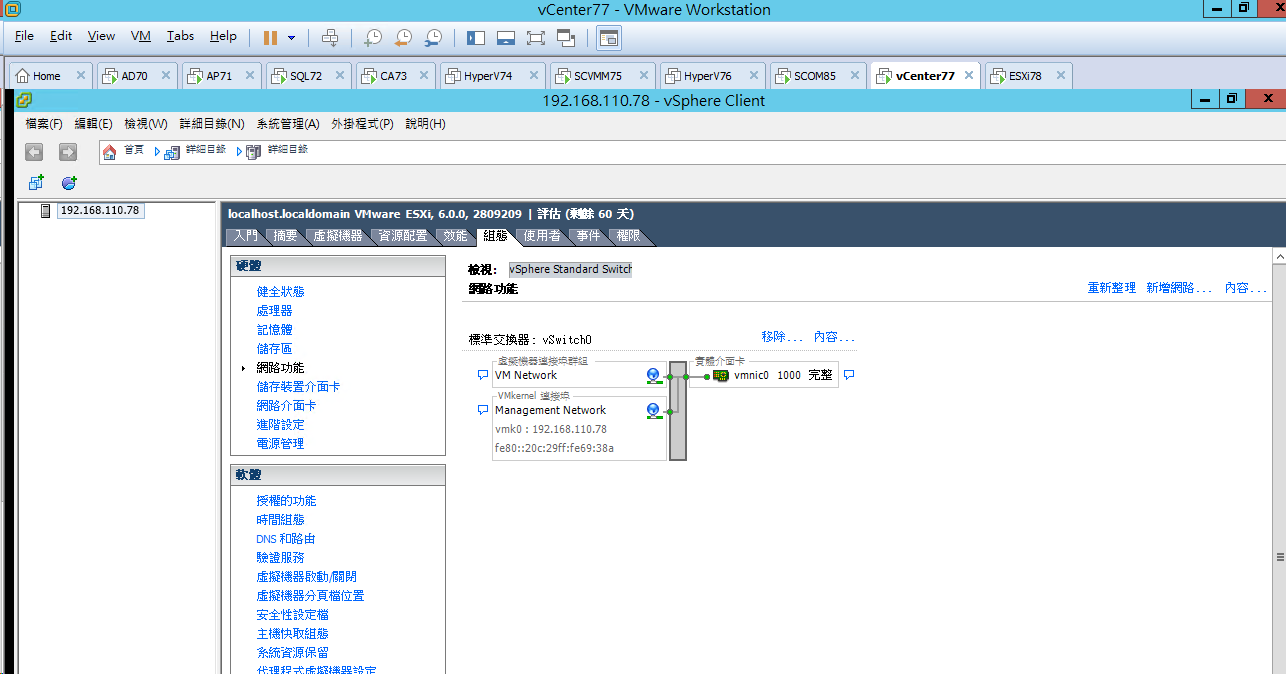This screenshot has height=674, width=1286.
Task: Open 儲存區 storage link
Action: [274, 349]
